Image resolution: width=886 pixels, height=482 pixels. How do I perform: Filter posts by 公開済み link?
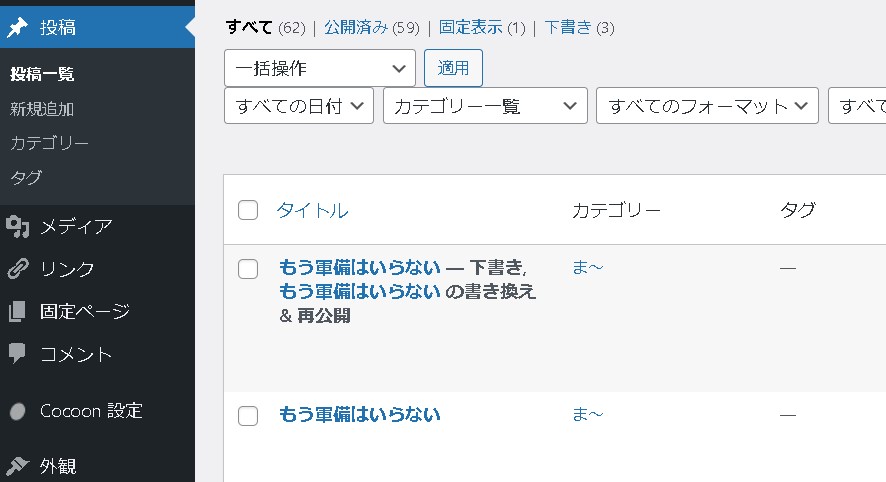point(356,28)
